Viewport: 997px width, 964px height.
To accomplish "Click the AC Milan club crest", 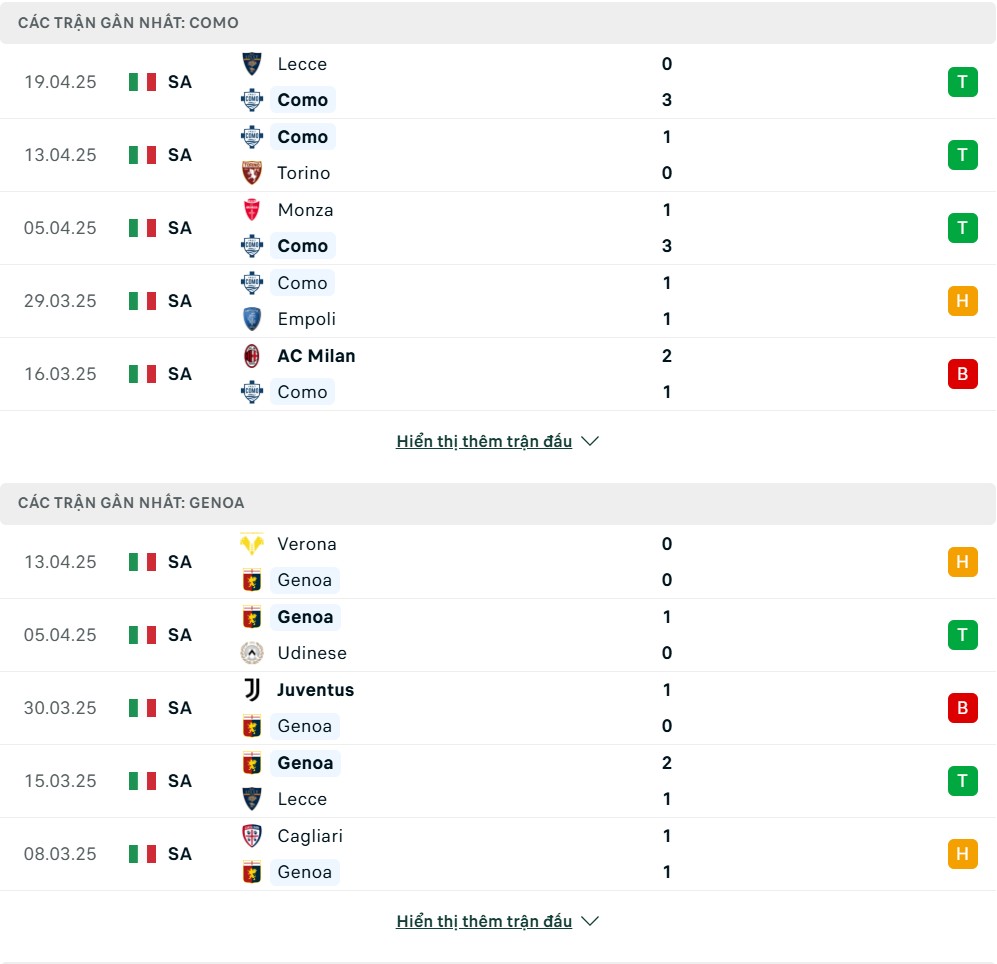I will [252, 356].
